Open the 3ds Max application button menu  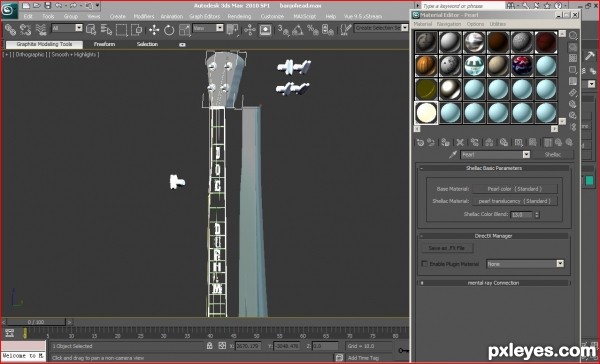(x=9, y=9)
